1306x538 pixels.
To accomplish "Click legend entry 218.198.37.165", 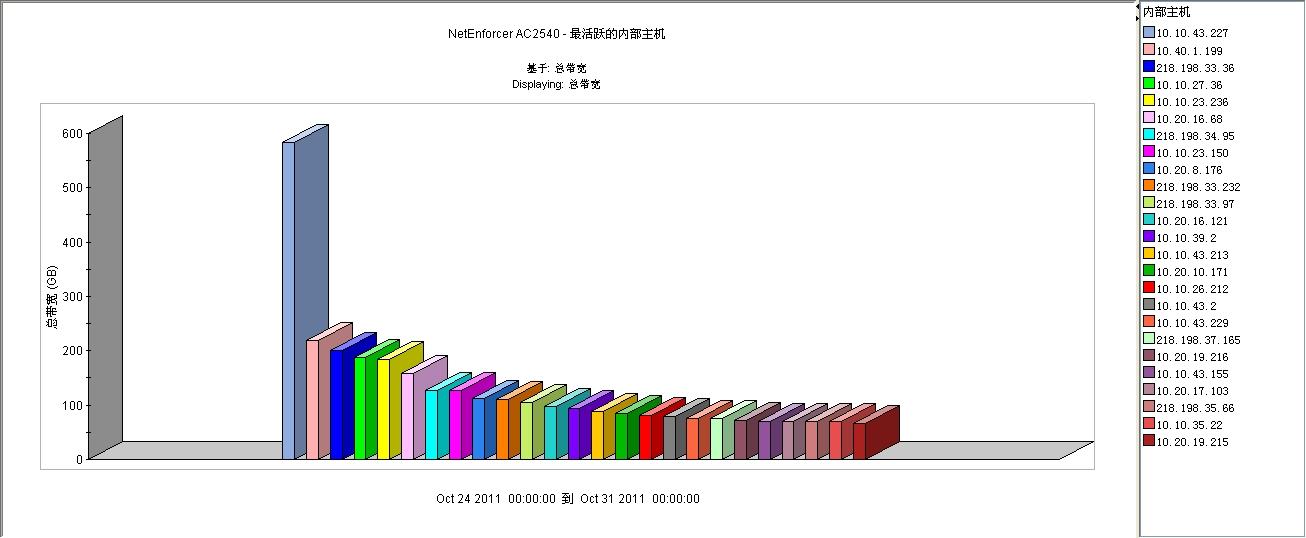I will click(x=1197, y=340).
